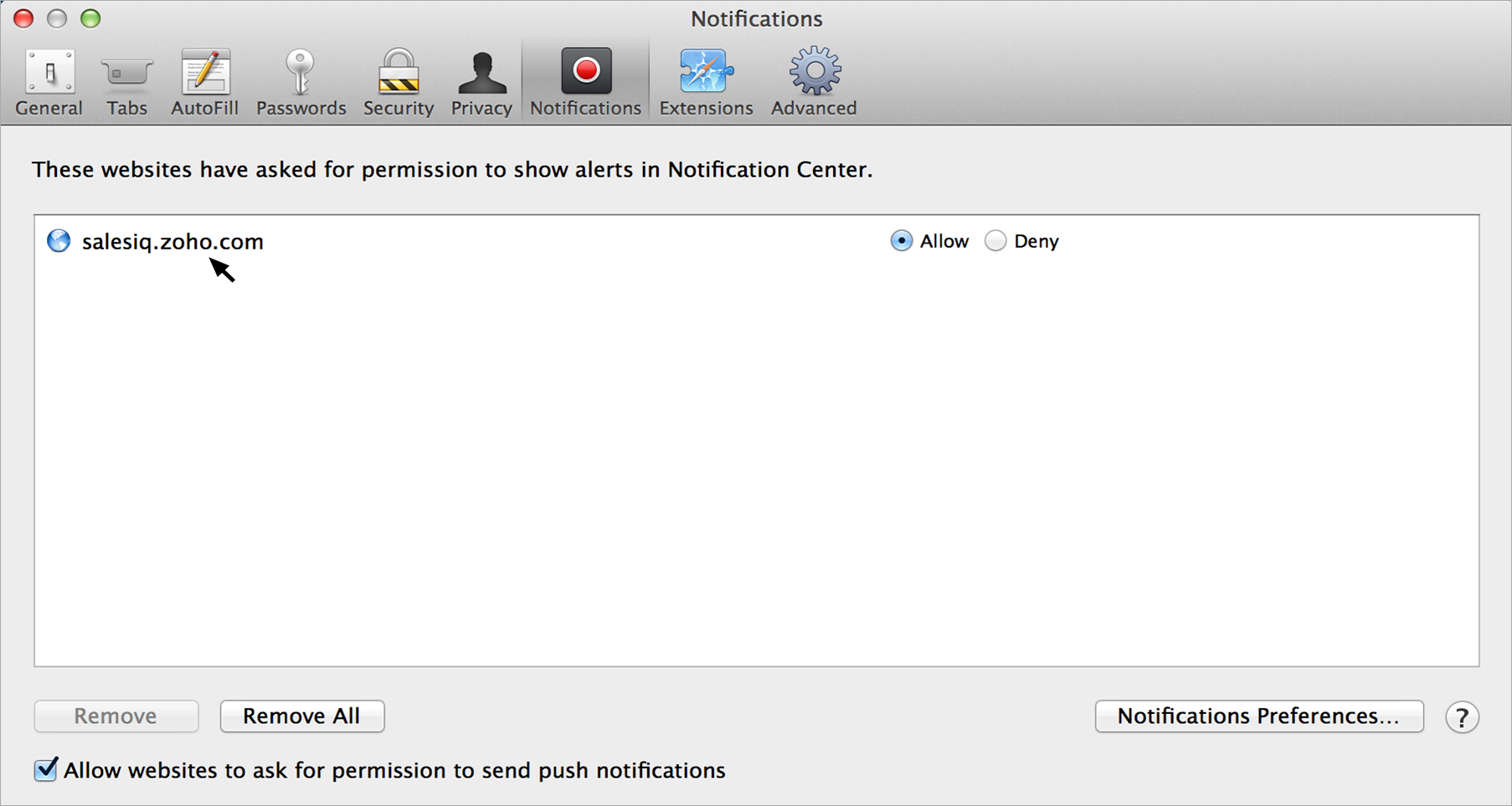1512x806 pixels.
Task: Click the disabled Remove button
Action: [x=116, y=716]
